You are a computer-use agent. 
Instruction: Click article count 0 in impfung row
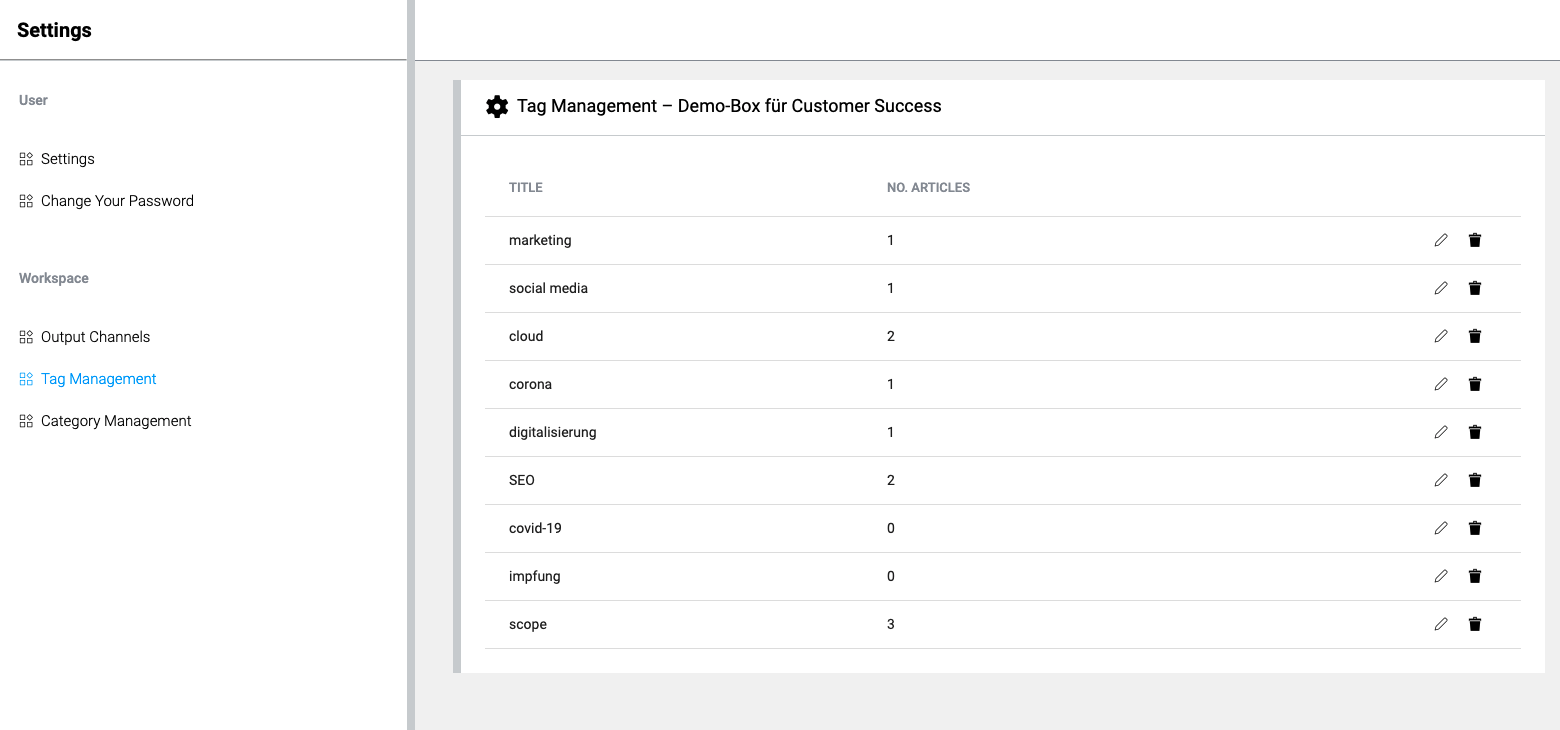point(891,576)
